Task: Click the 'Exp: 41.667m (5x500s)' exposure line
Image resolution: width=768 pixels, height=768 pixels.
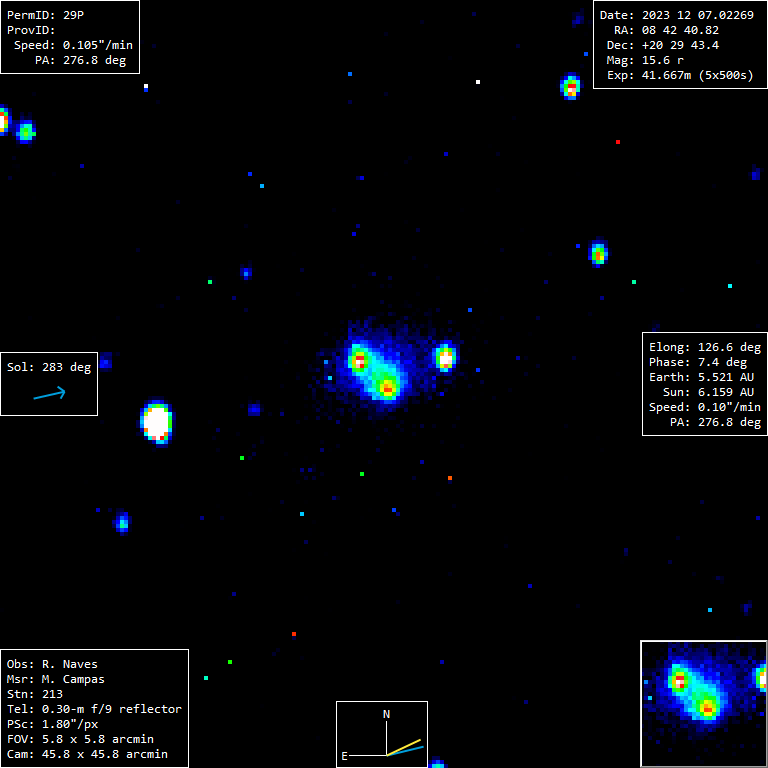Action: pos(680,75)
